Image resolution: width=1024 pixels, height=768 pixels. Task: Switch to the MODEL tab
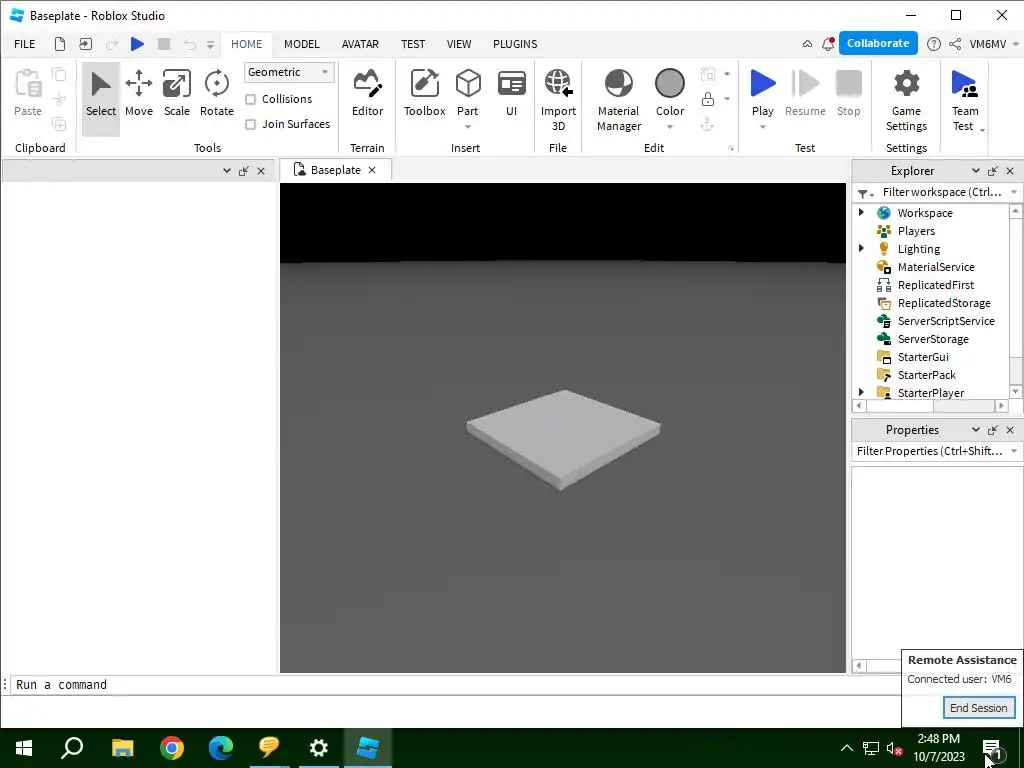tap(302, 44)
